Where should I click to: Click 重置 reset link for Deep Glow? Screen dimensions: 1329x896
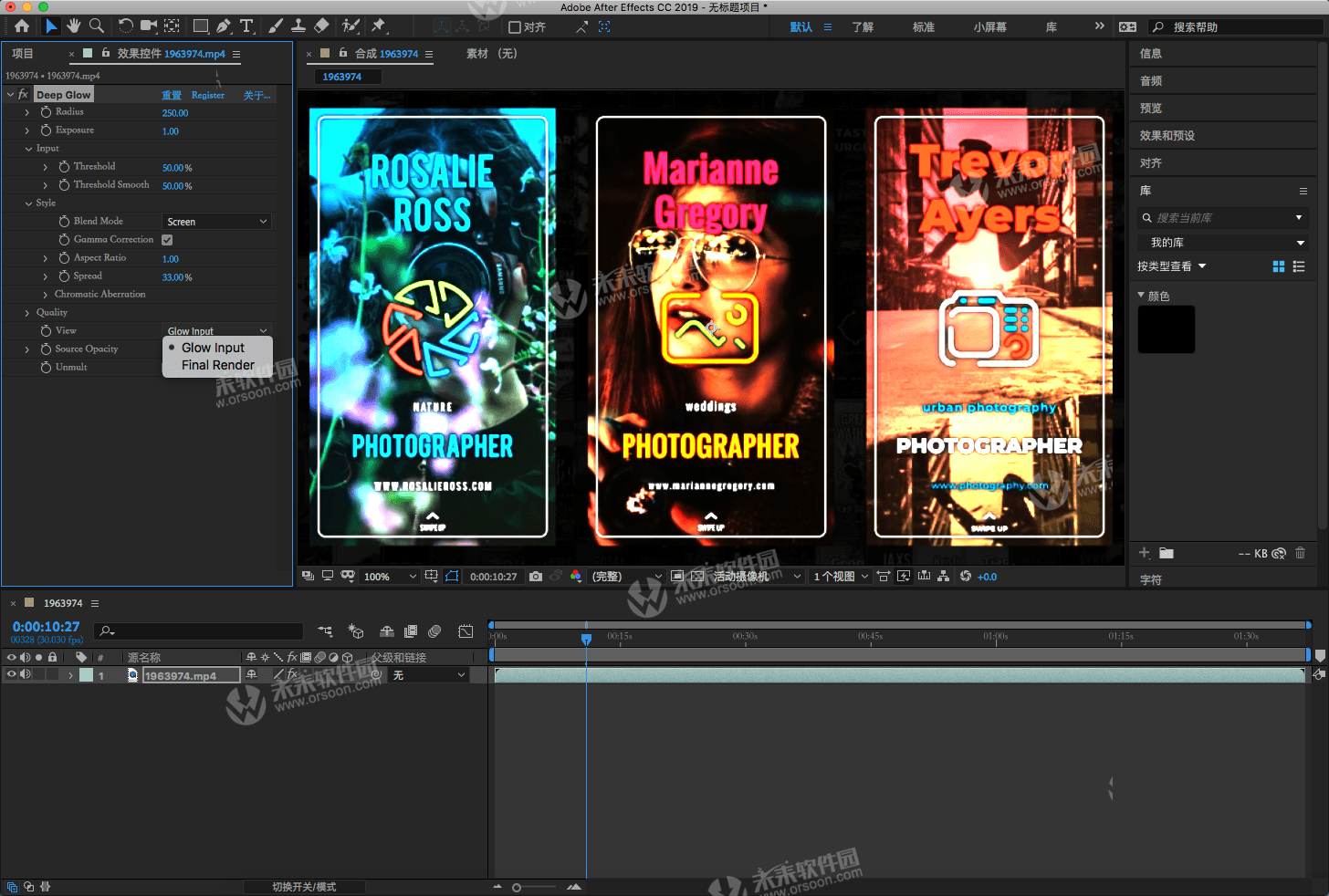172,95
